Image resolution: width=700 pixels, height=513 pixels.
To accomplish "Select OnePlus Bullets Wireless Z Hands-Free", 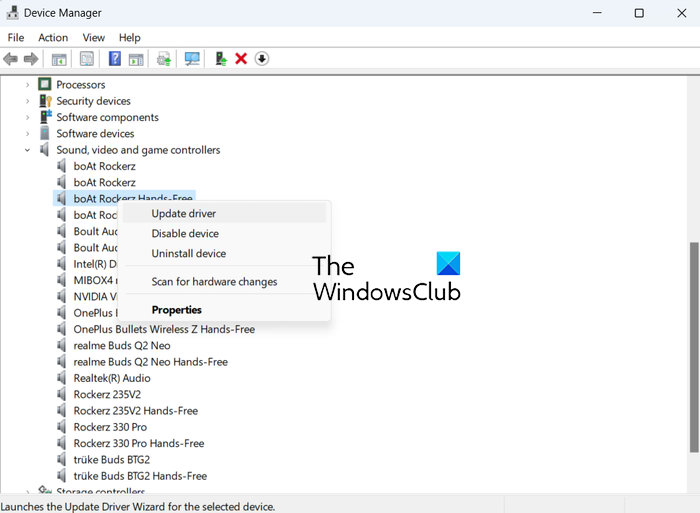I will click(x=164, y=329).
